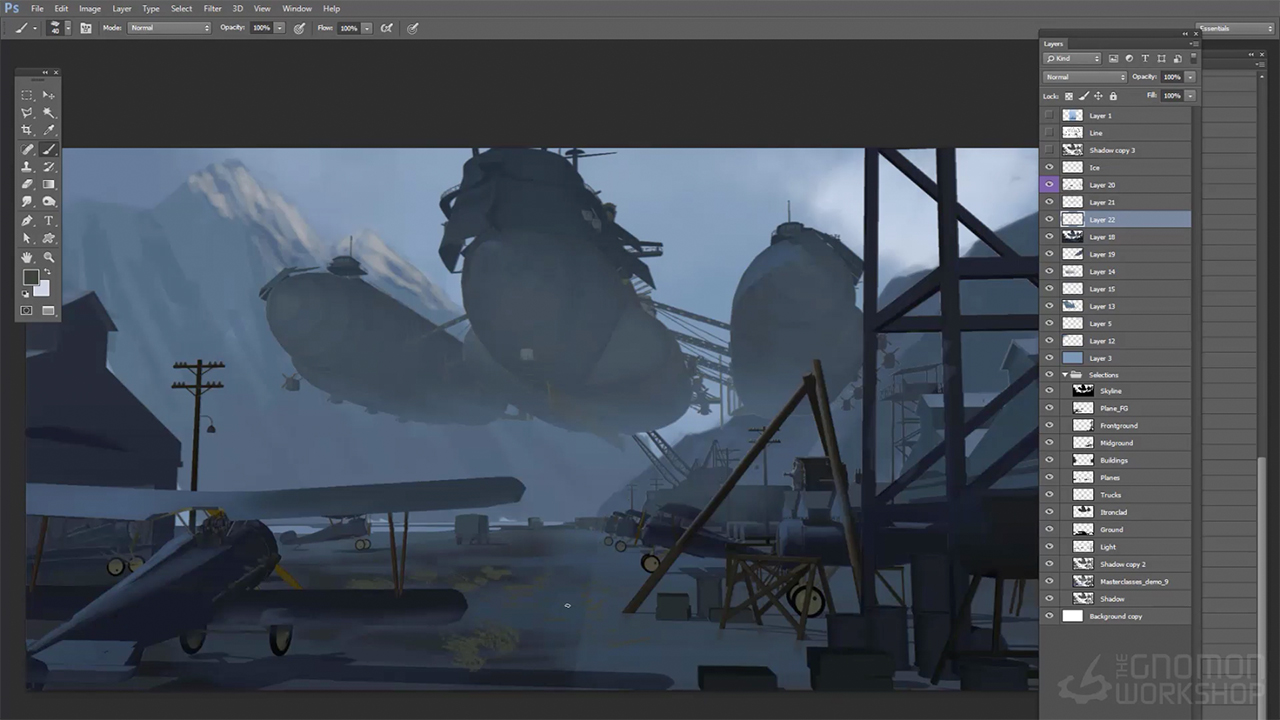Enable airbrush mode in options bar
1280x720 pixels.
click(x=386, y=28)
